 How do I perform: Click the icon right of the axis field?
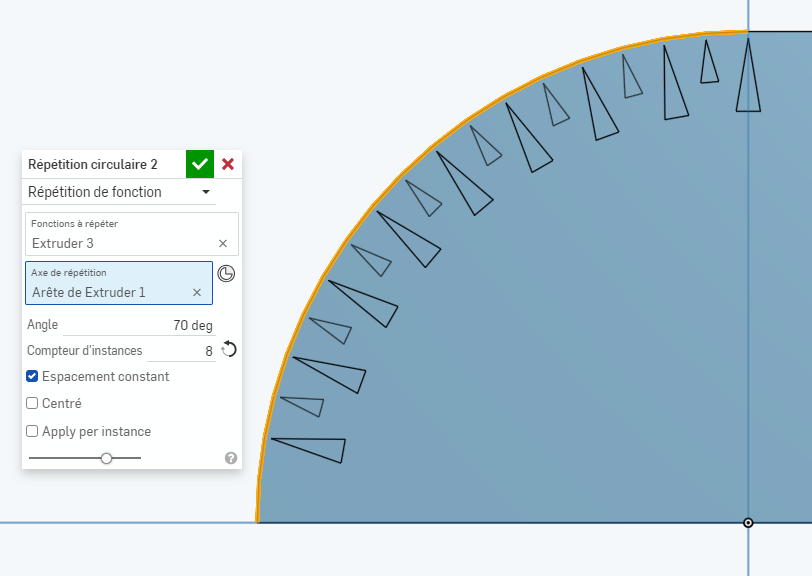pyautogui.click(x=226, y=274)
